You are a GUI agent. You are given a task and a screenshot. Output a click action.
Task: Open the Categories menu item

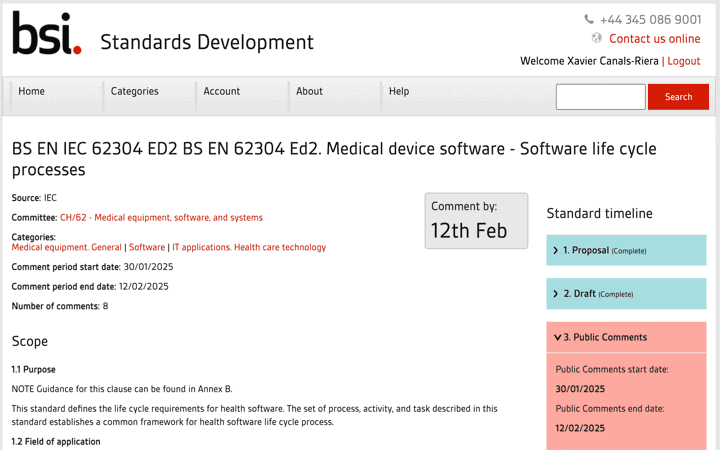135,91
